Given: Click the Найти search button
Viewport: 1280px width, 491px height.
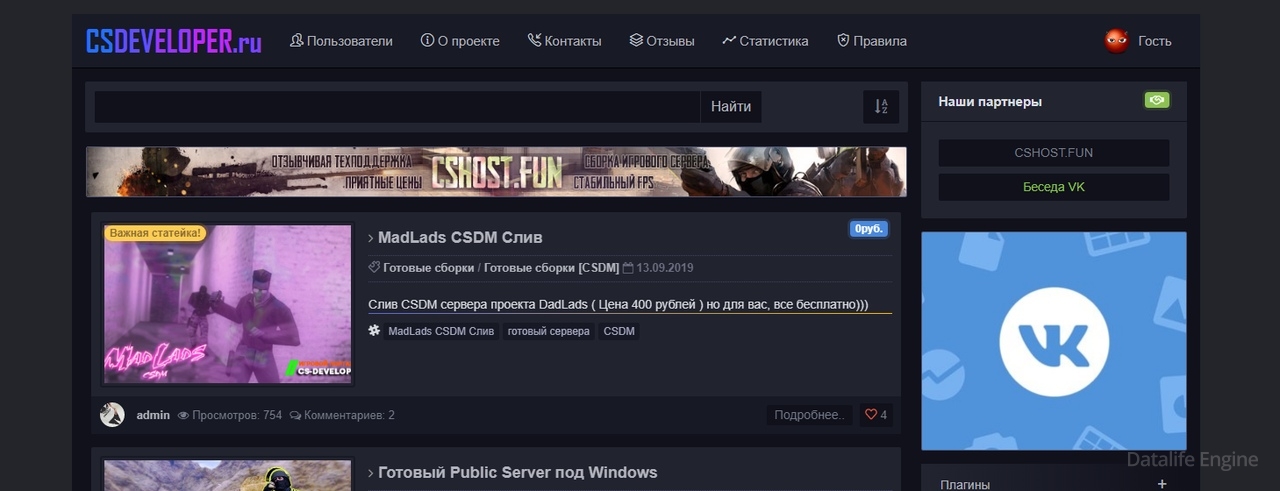Looking at the screenshot, I should [x=731, y=107].
